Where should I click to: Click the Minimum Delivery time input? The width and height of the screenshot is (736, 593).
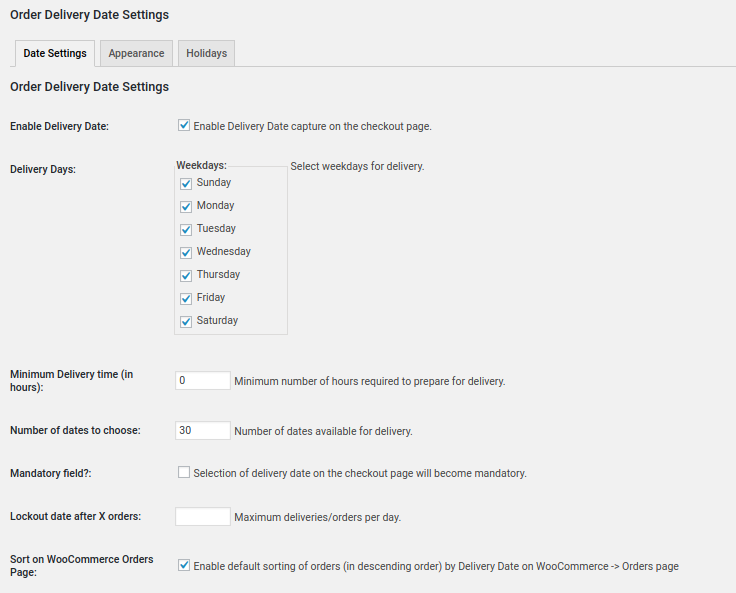(203, 381)
